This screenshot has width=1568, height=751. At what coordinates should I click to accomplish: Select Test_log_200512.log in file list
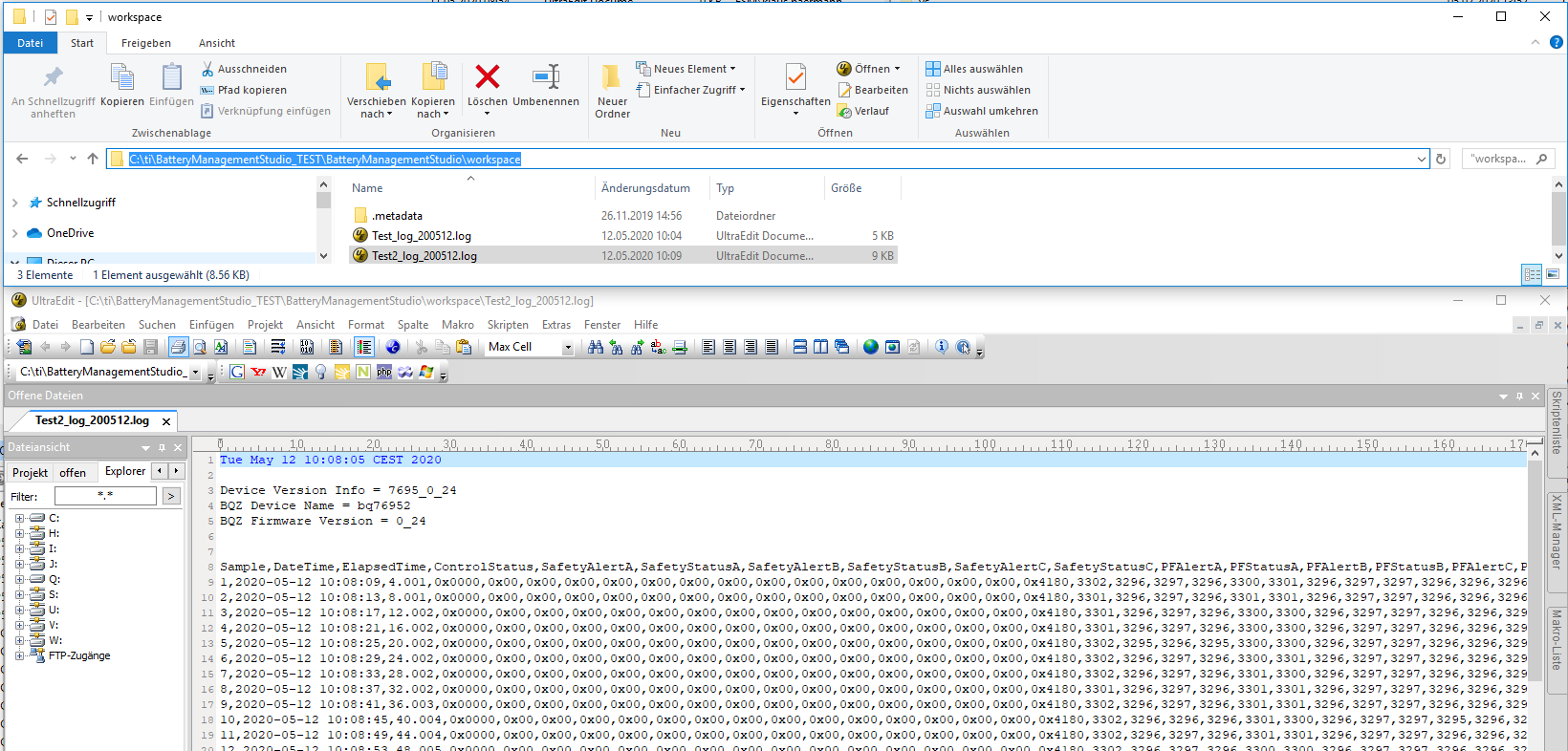422,236
